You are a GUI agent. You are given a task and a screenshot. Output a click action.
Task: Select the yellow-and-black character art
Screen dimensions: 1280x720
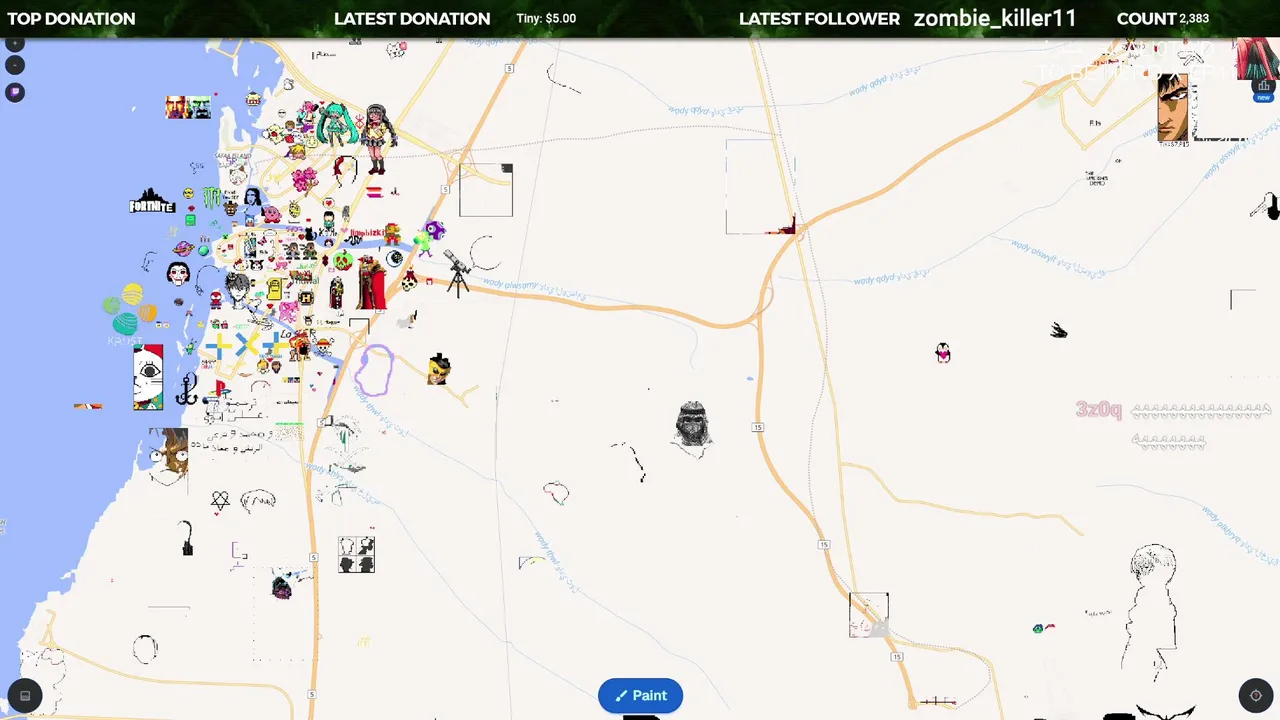[x=439, y=369]
